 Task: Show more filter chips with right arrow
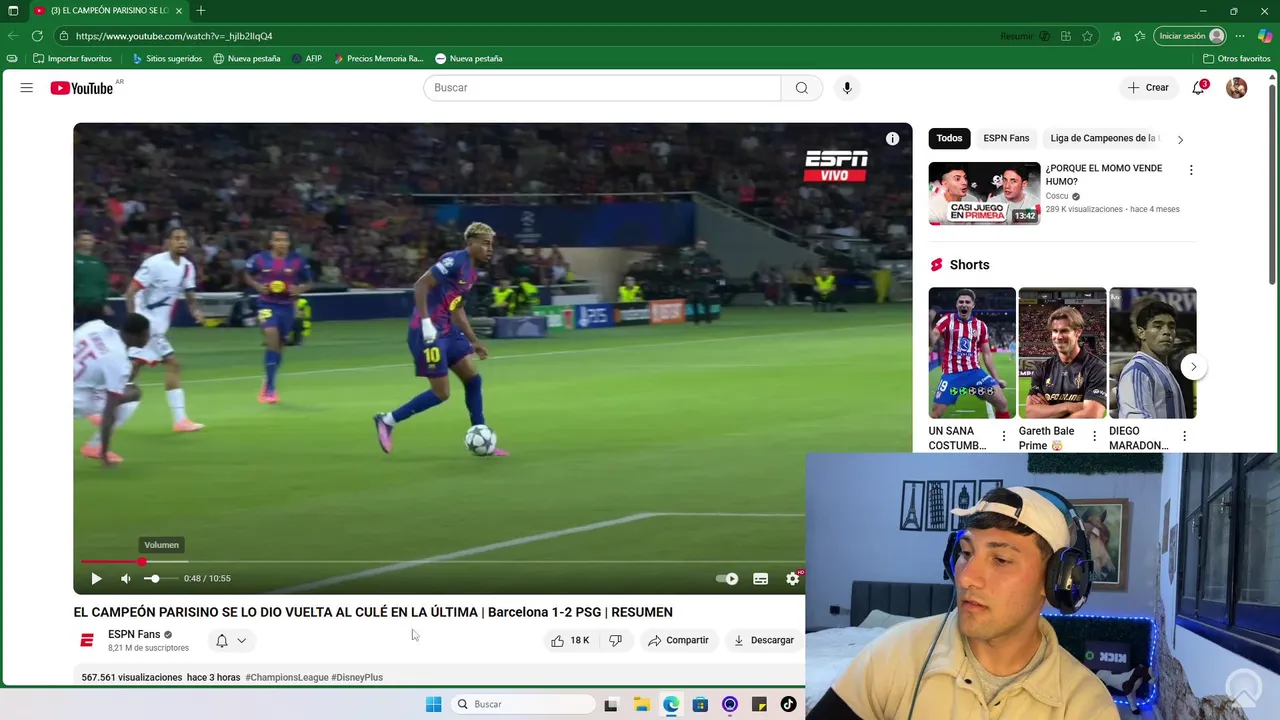(1180, 139)
